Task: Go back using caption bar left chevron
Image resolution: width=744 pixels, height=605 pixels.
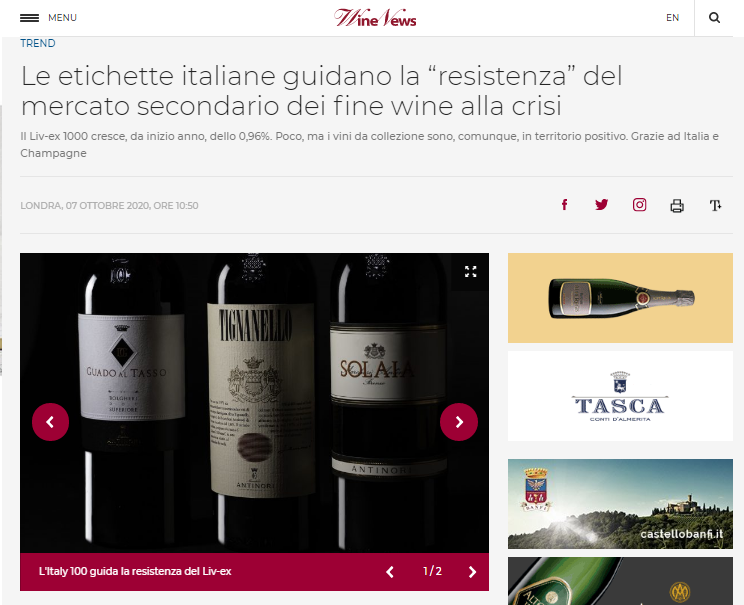Action: [x=390, y=572]
